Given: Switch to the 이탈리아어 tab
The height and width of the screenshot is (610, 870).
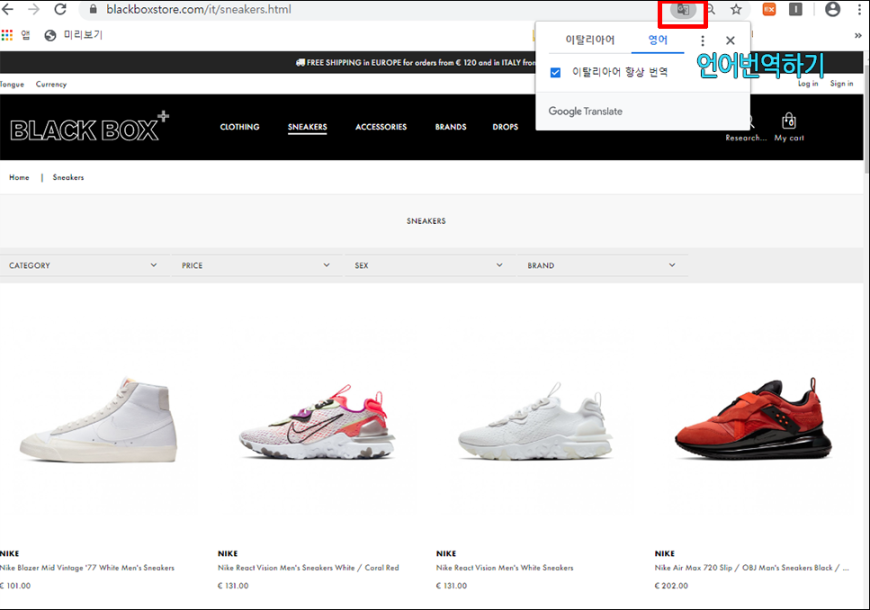Looking at the screenshot, I should [590, 40].
